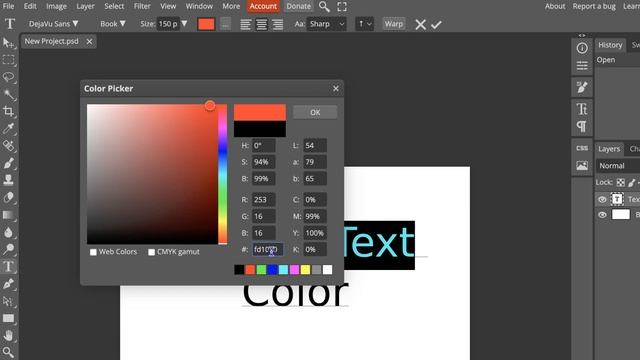Select the Eraser tool
This screenshot has width=640, height=360.
pos(8,197)
